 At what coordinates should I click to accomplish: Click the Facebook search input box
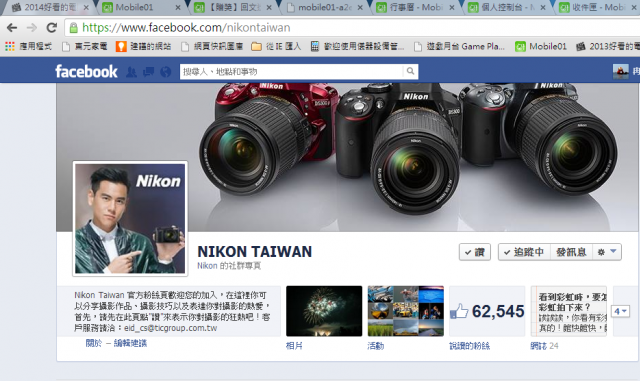(291, 71)
